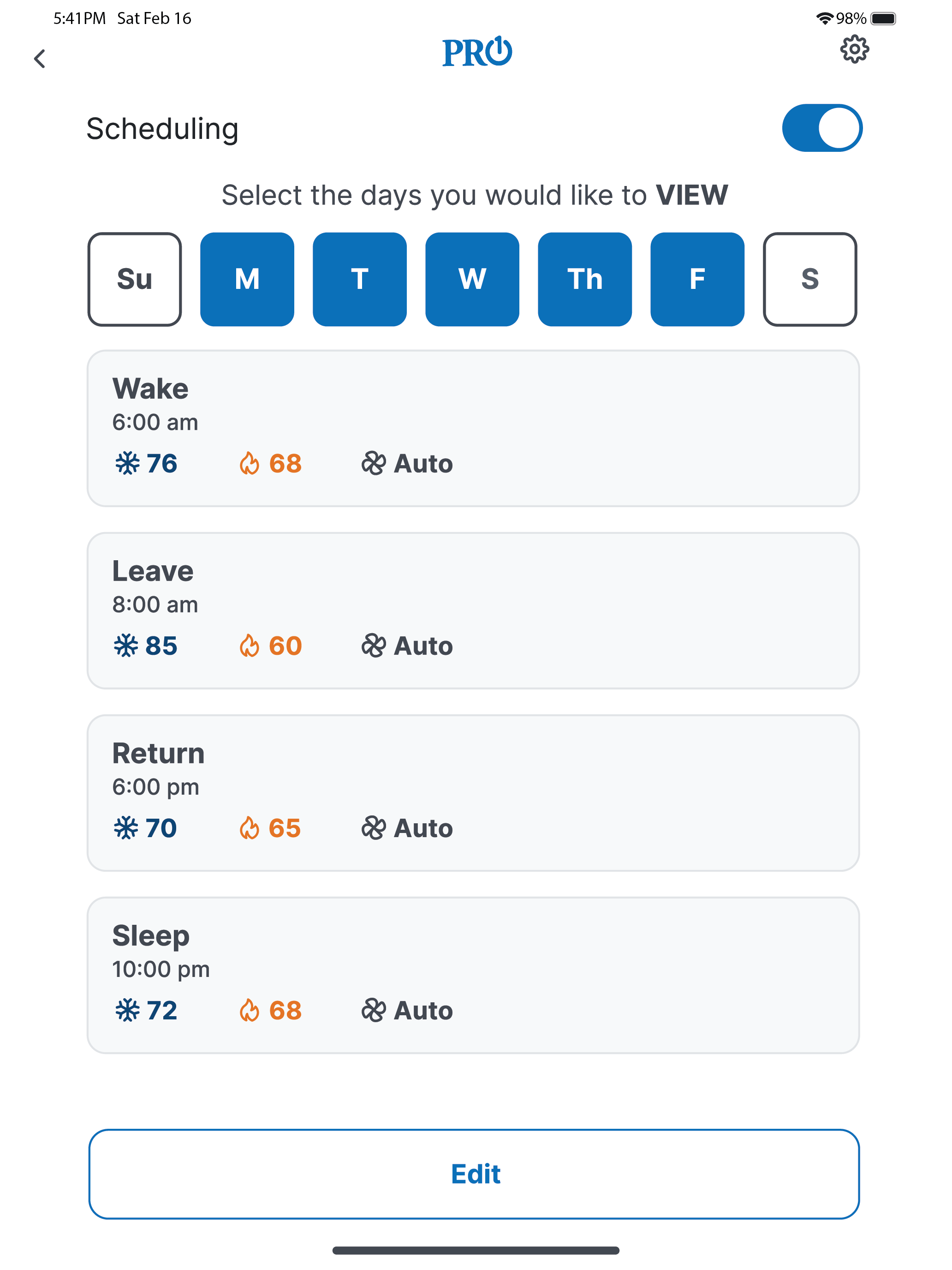This screenshot has height=1270, width=952.
Task: Tap Sleep cooling snowflake icon
Action: click(x=127, y=1011)
